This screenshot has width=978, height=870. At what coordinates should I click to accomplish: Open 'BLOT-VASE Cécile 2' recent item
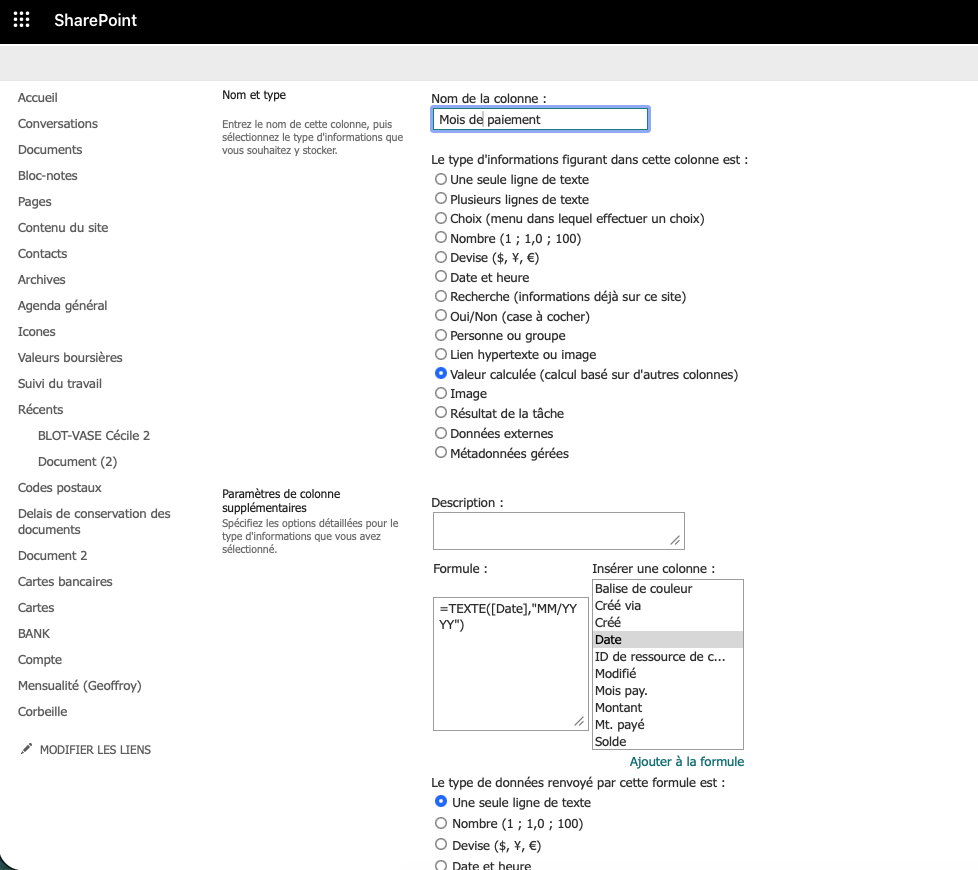click(x=94, y=435)
